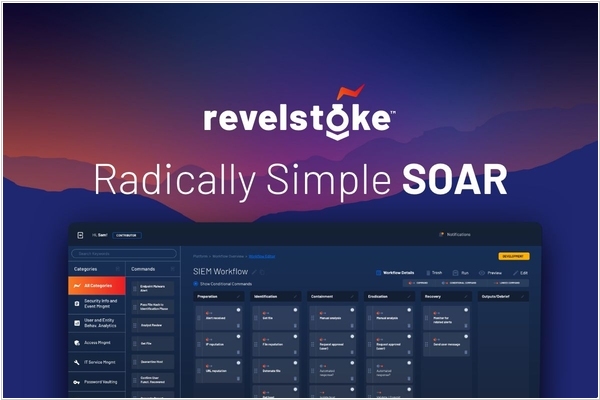Image resolution: width=600 pixels, height=400 pixels.
Task: Delete the 'Alert received' card with its trash icon
Action: [x=238, y=326]
